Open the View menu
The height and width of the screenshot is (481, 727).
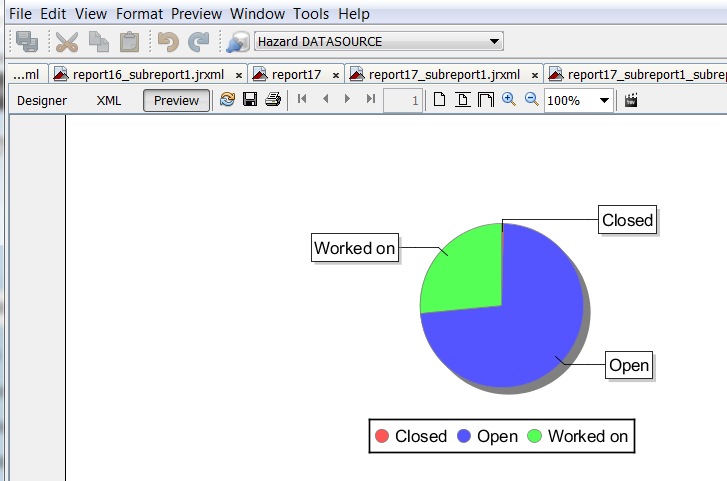(x=91, y=14)
